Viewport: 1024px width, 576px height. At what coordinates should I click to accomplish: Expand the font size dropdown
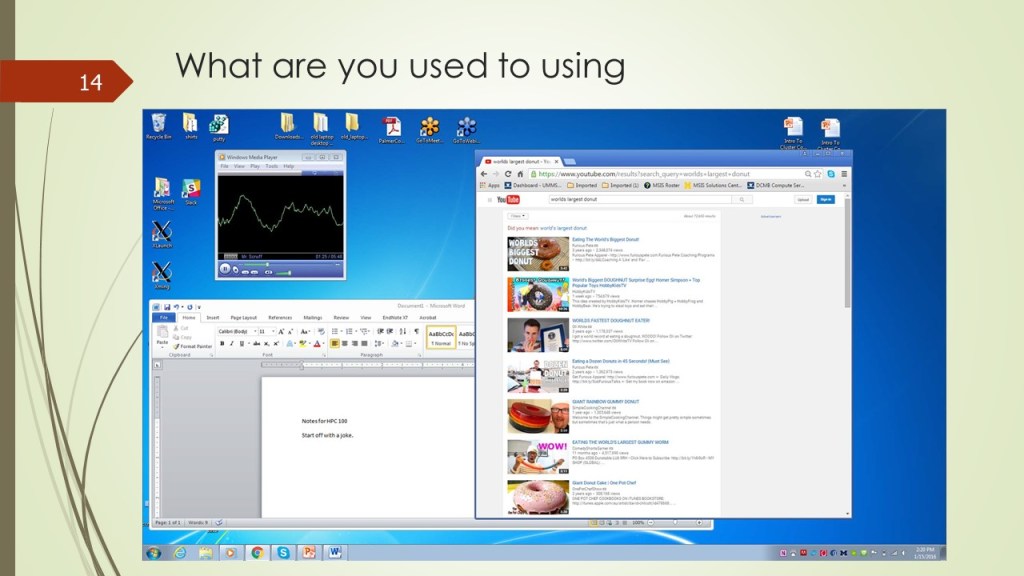(x=271, y=331)
